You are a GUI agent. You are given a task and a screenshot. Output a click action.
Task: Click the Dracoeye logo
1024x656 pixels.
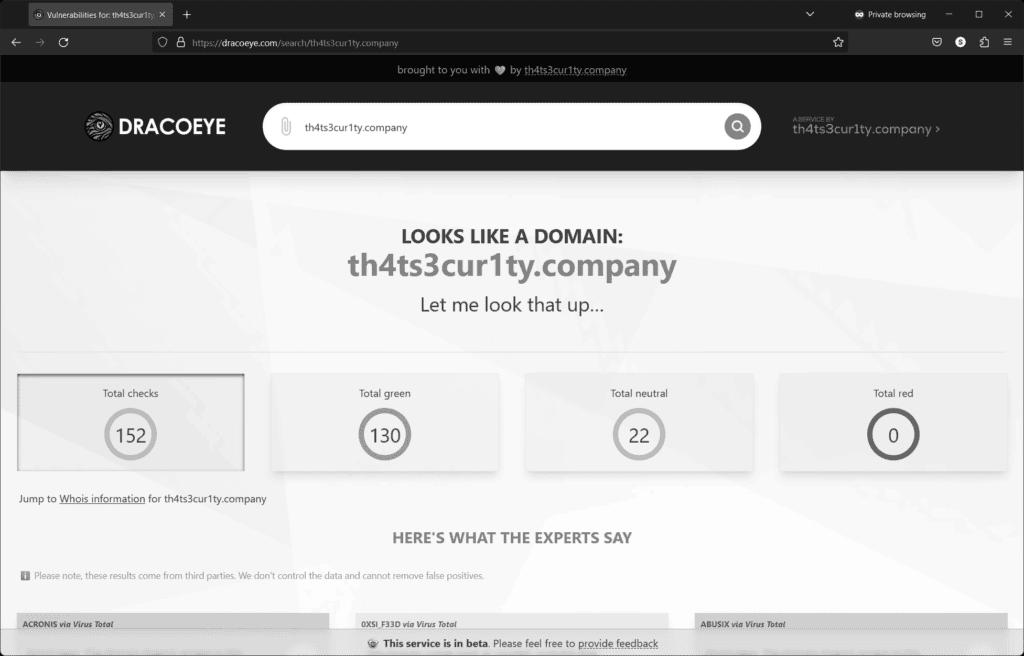[x=155, y=127]
